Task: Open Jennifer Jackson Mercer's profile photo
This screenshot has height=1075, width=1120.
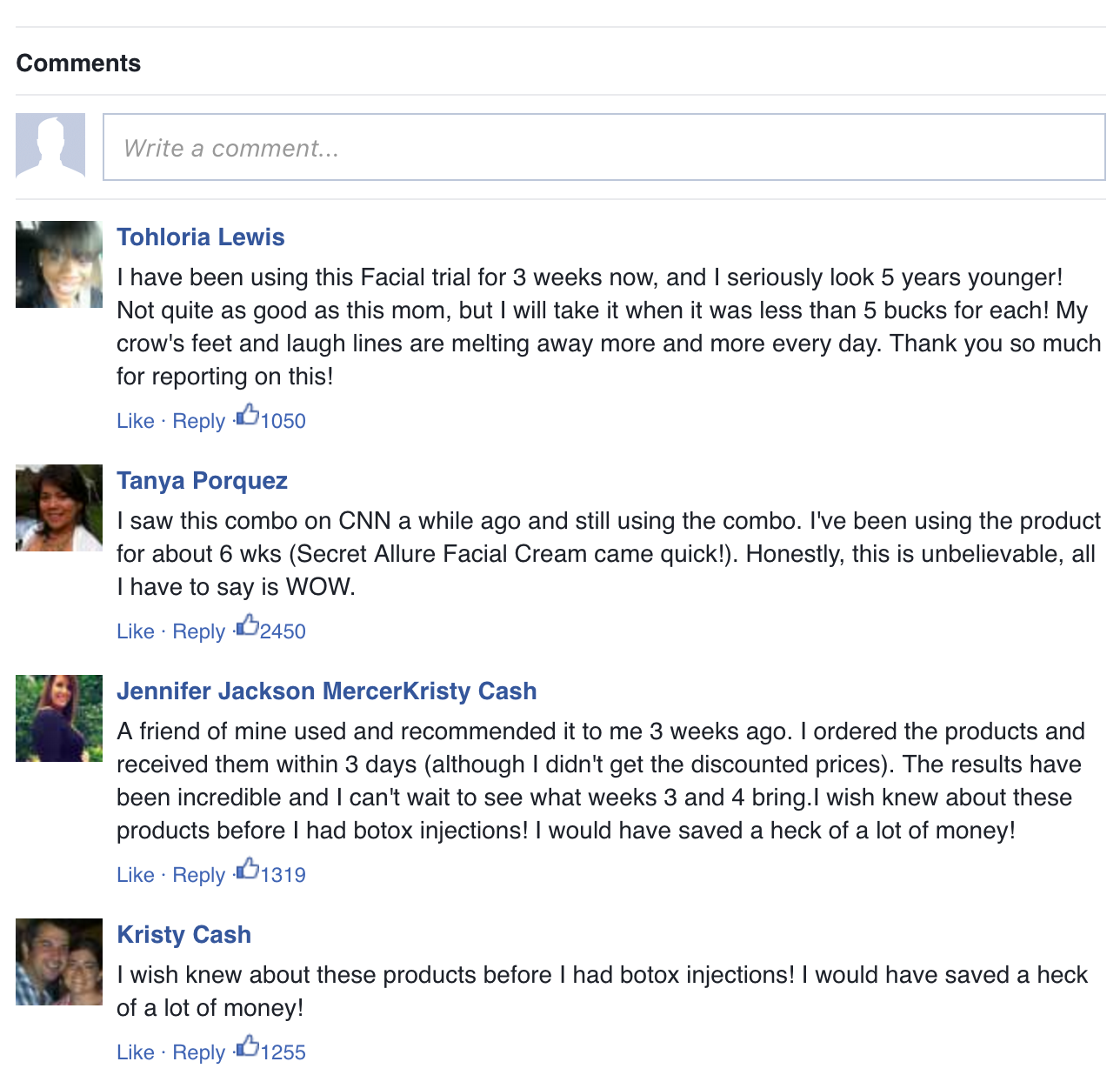Action: (59, 718)
